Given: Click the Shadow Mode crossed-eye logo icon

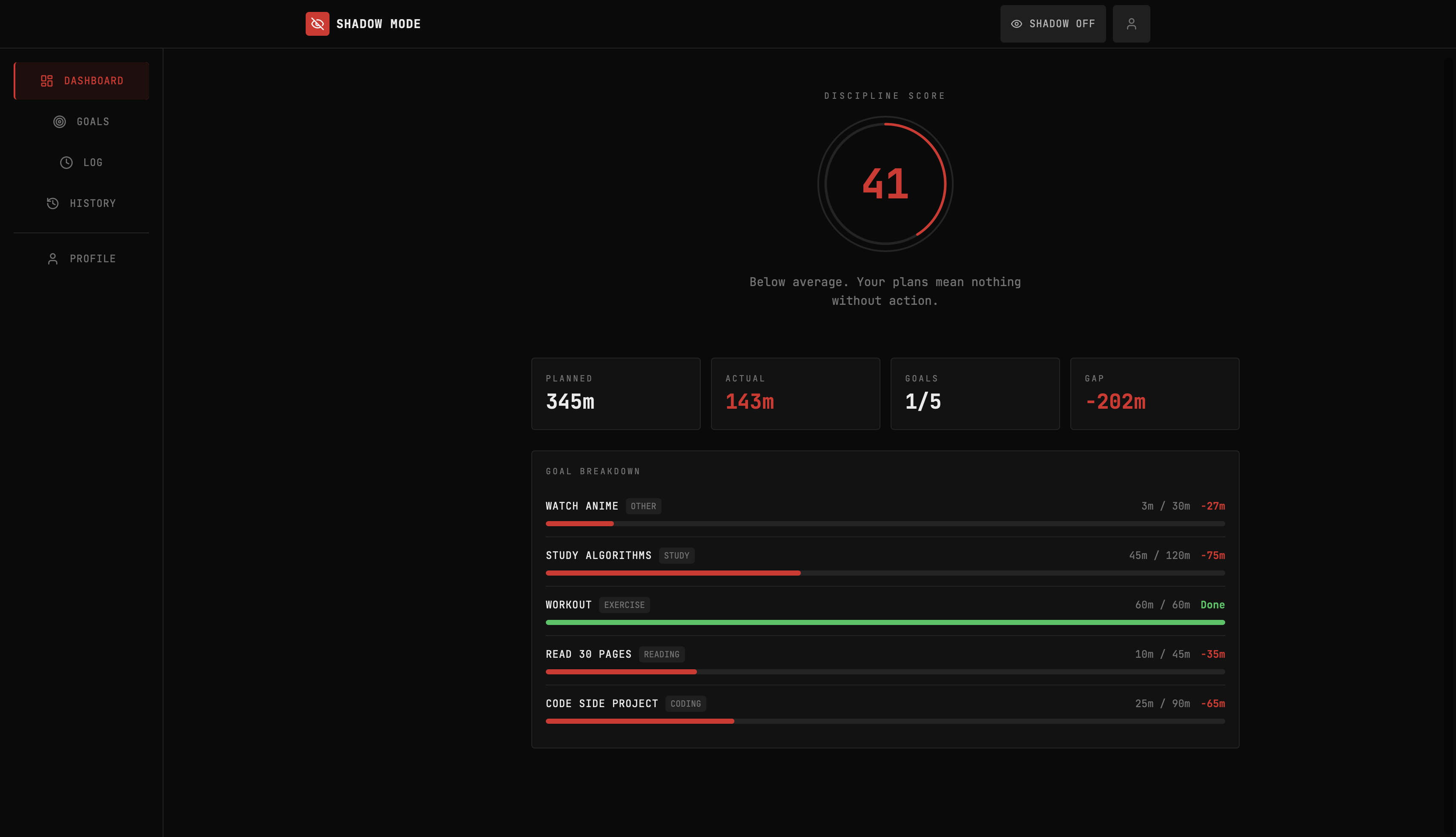Looking at the screenshot, I should (x=317, y=23).
